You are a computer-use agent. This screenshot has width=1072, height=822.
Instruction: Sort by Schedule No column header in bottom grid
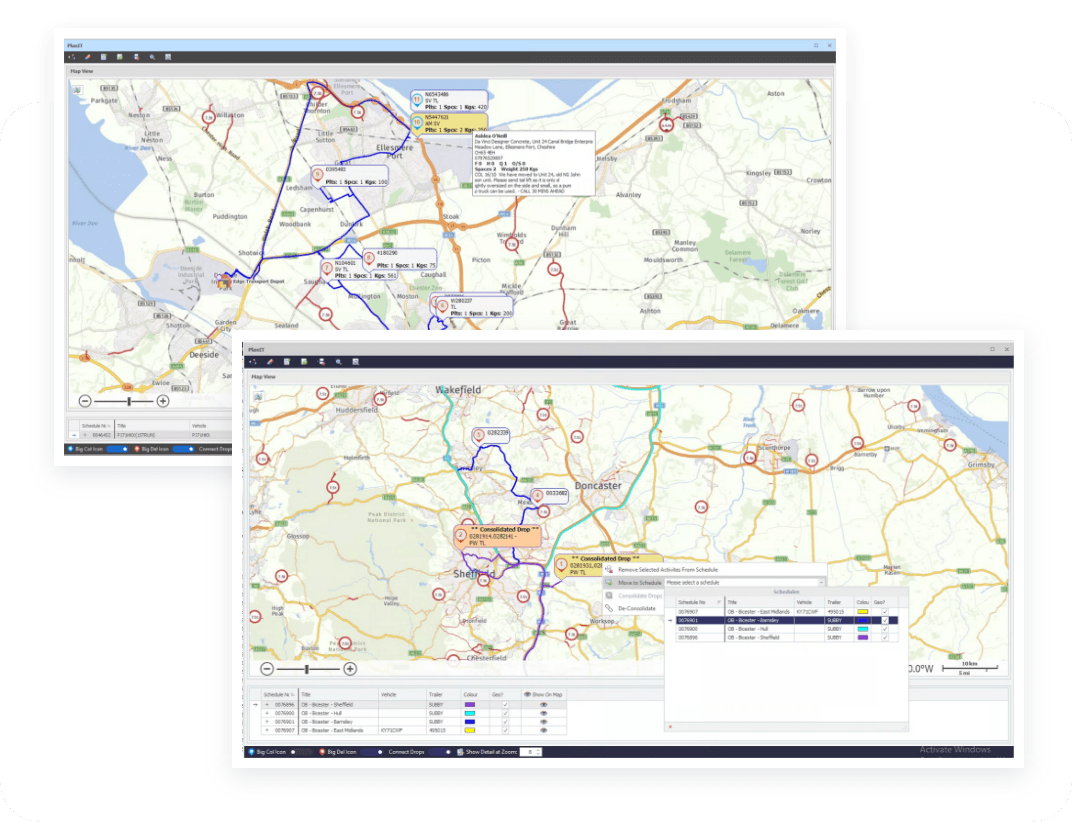pyautogui.click(x=277, y=693)
